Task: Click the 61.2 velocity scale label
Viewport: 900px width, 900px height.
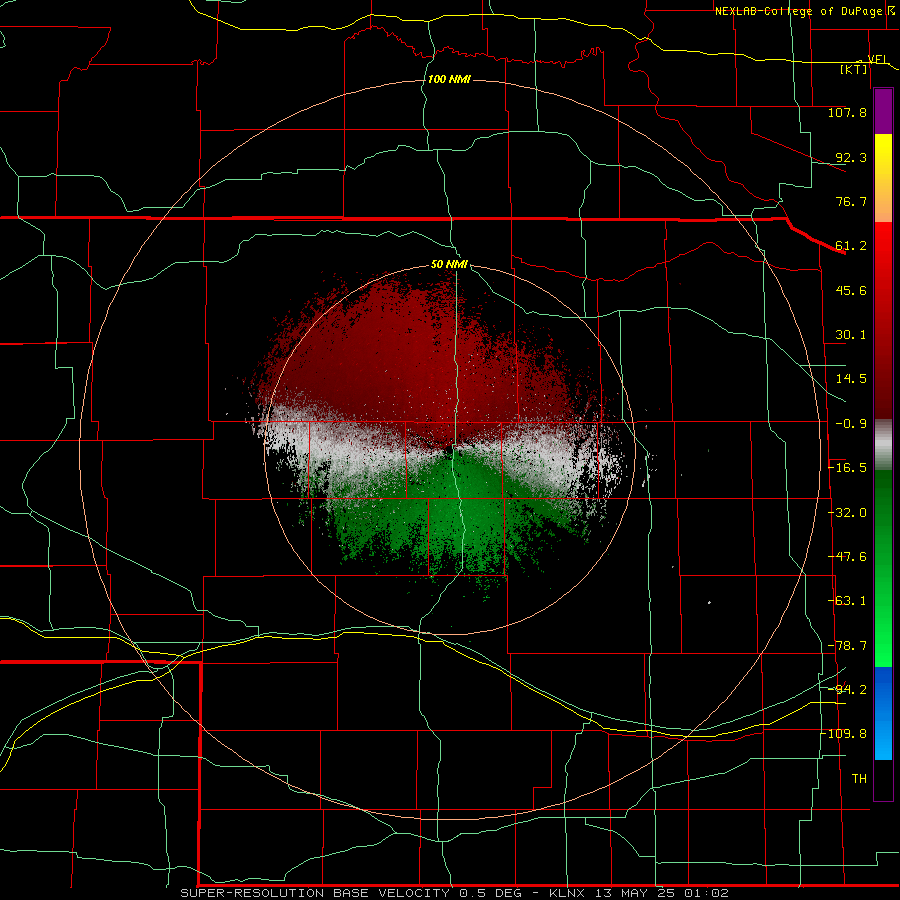Action: click(x=851, y=246)
